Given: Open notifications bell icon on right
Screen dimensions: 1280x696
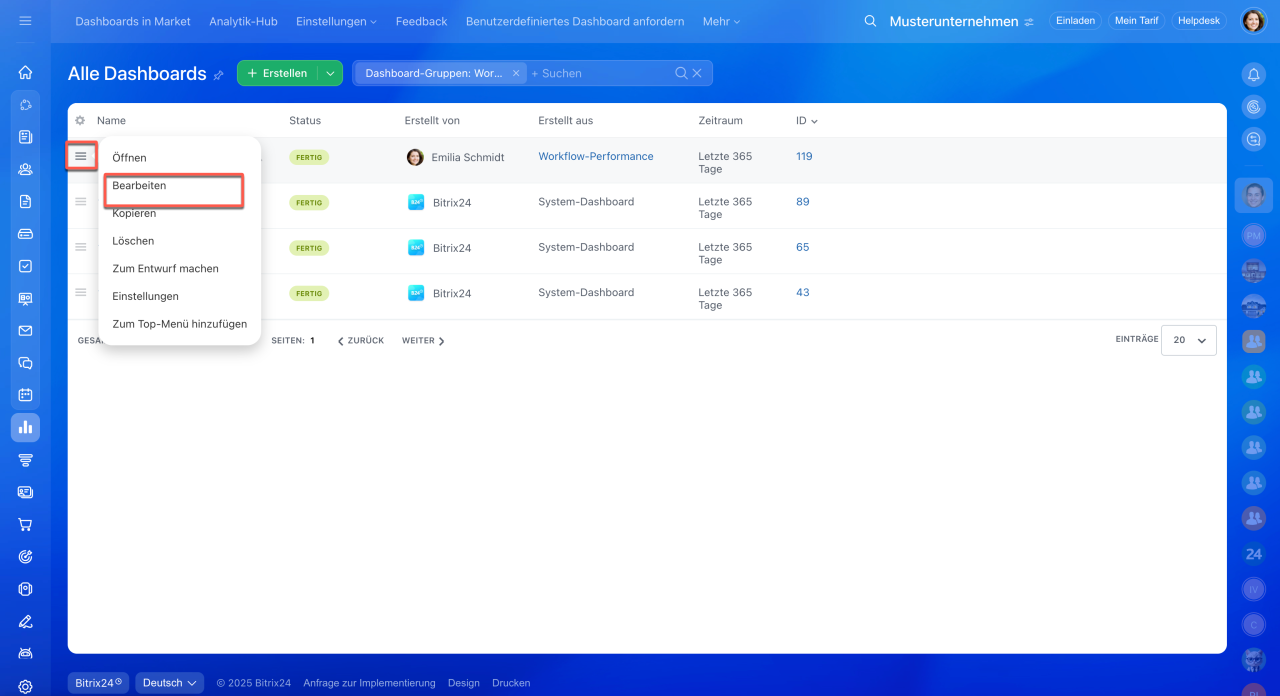Looking at the screenshot, I should click(1253, 74).
